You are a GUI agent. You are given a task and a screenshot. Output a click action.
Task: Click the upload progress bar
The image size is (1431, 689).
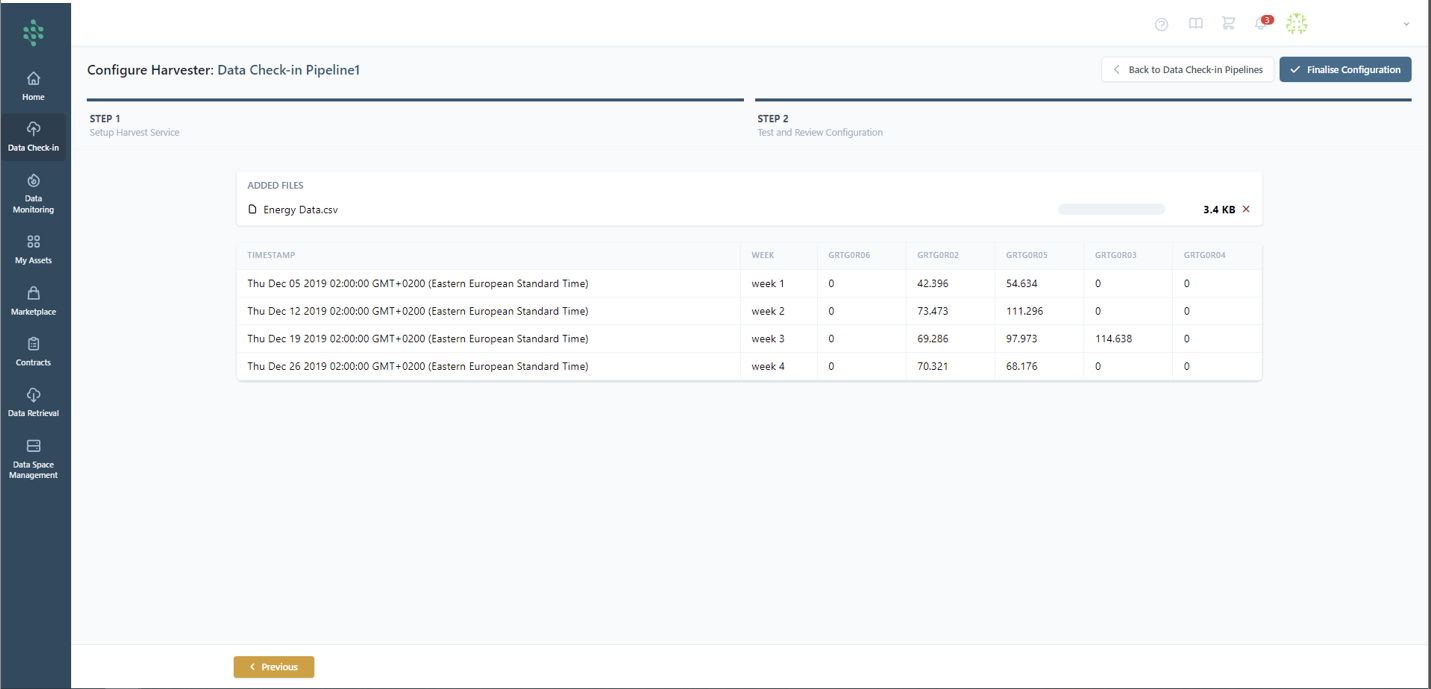click(x=1111, y=210)
